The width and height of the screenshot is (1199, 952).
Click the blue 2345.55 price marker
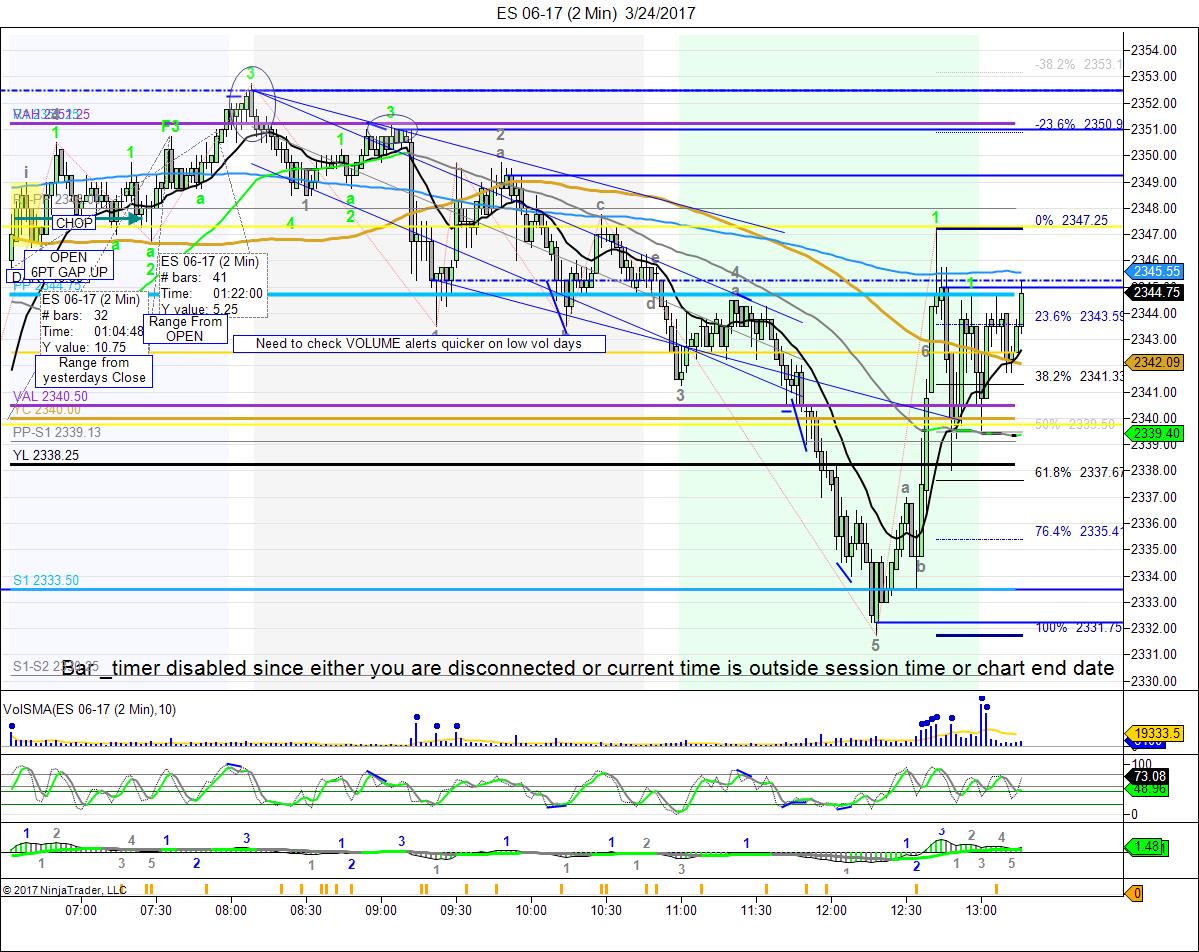pyautogui.click(x=1155, y=271)
